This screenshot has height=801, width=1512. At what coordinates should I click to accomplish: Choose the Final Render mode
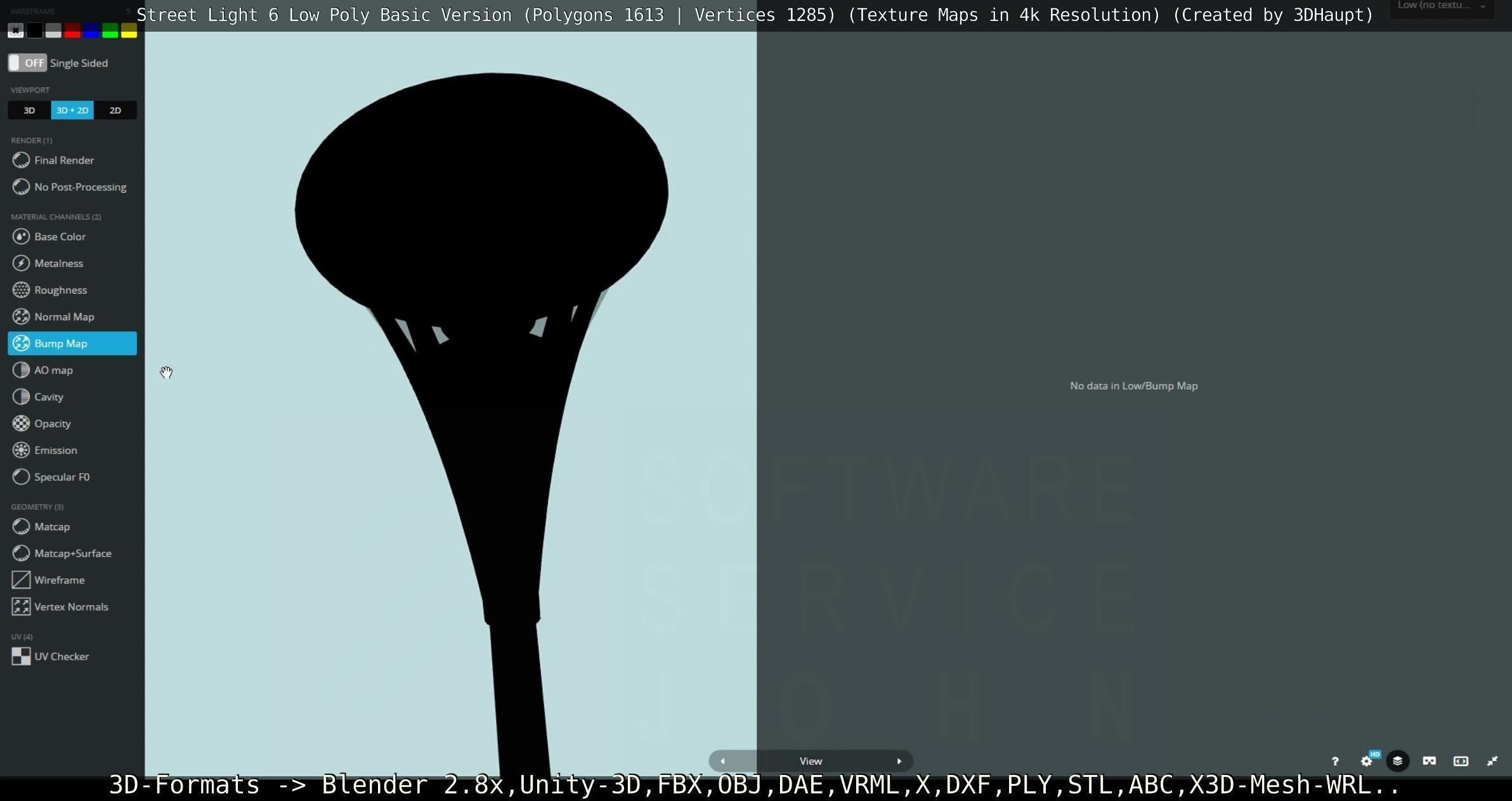(x=64, y=160)
